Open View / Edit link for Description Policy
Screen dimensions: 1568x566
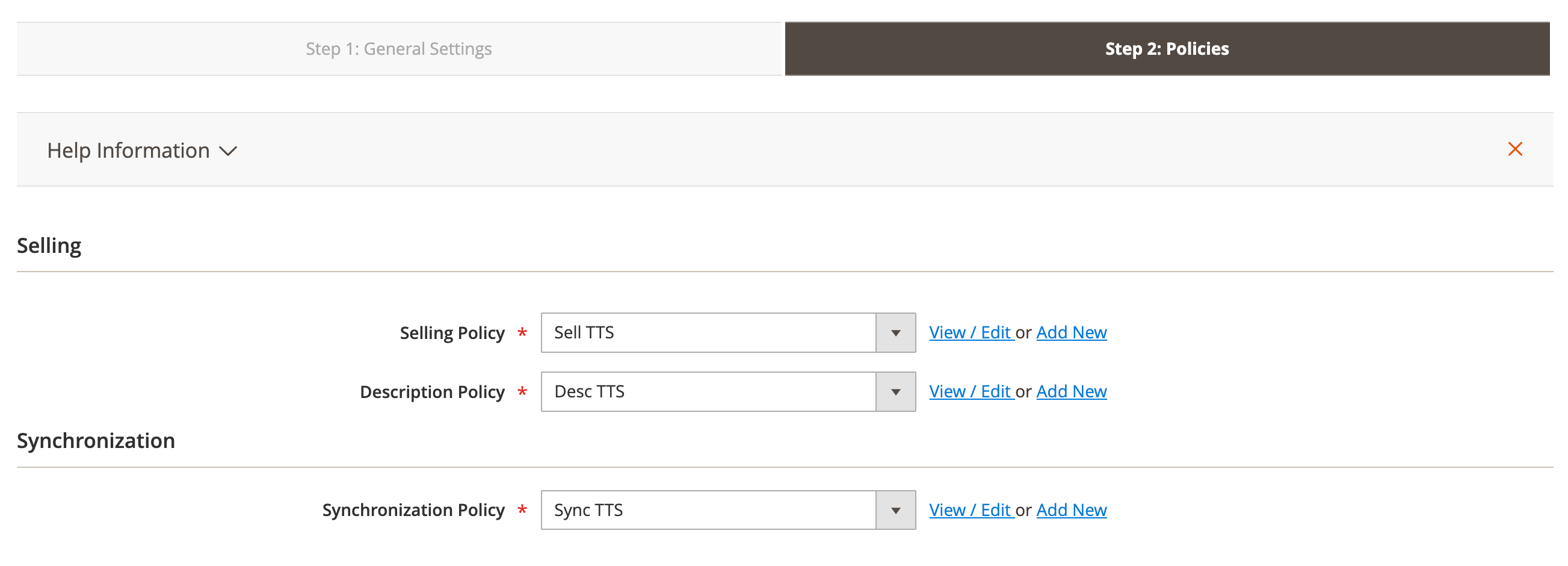(x=970, y=392)
